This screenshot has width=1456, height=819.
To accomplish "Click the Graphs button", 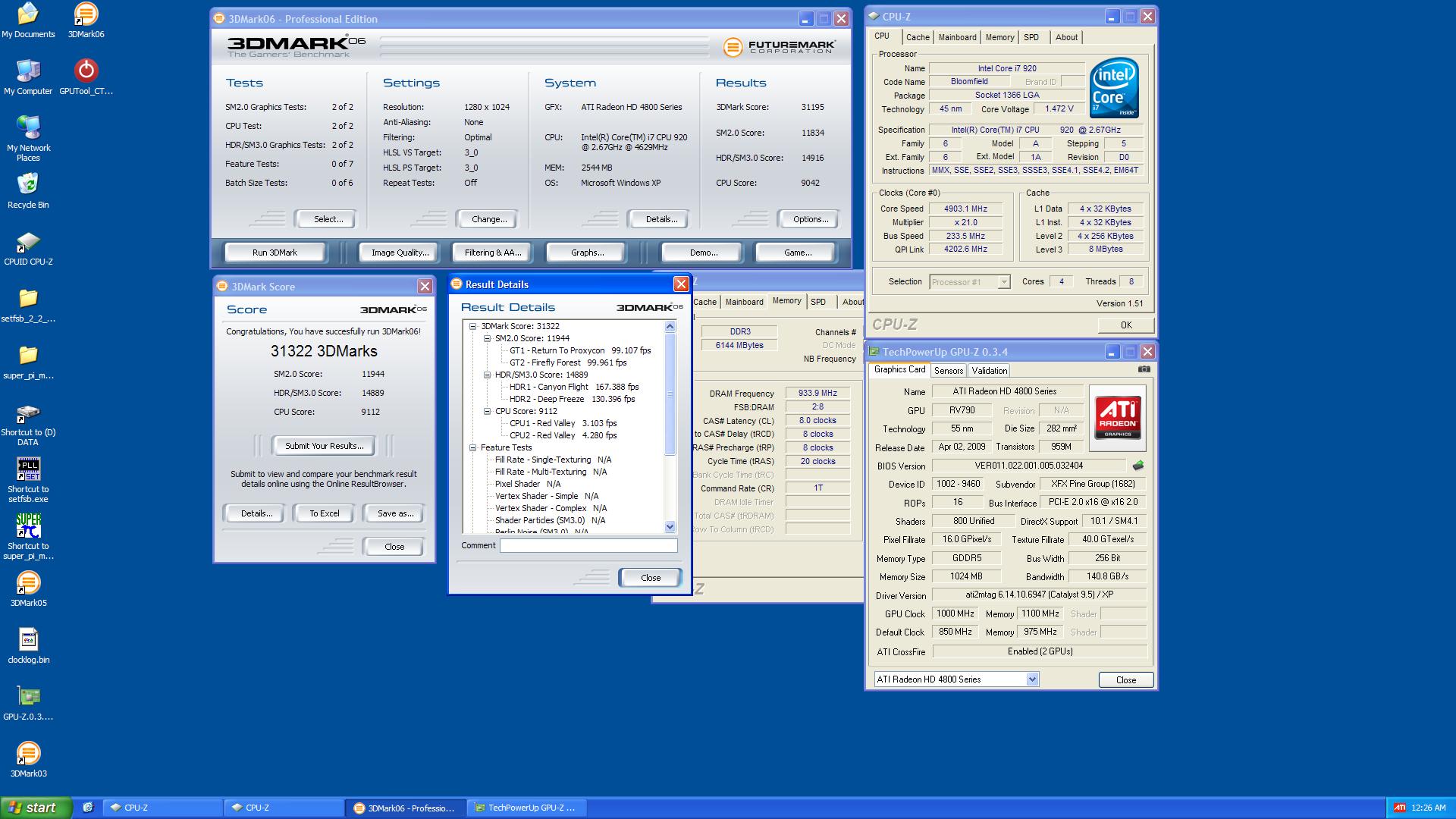I will (587, 253).
